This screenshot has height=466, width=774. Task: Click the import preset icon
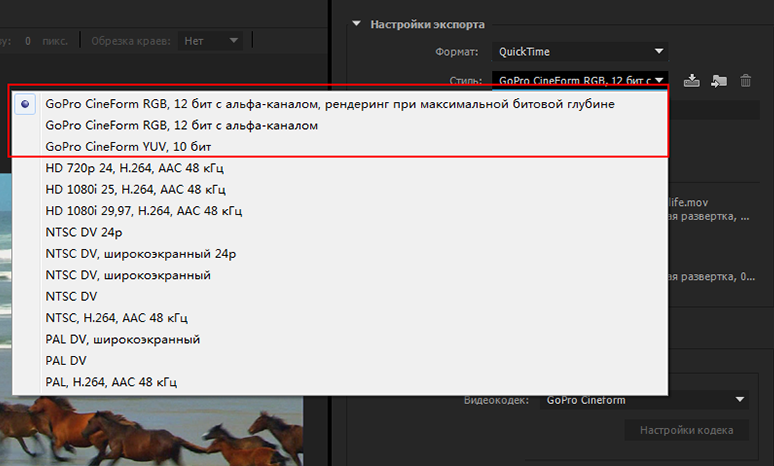point(719,80)
